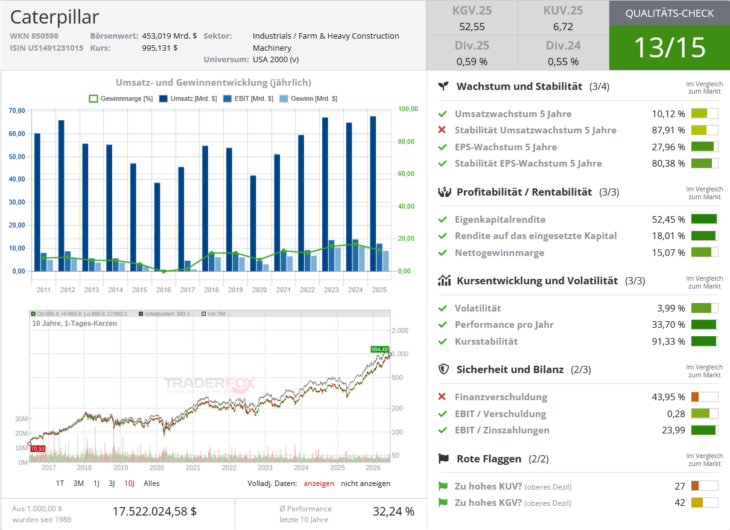Click the 17.522.024,58 $ result value
Screen dimensions: 730x530
(x=155, y=511)
